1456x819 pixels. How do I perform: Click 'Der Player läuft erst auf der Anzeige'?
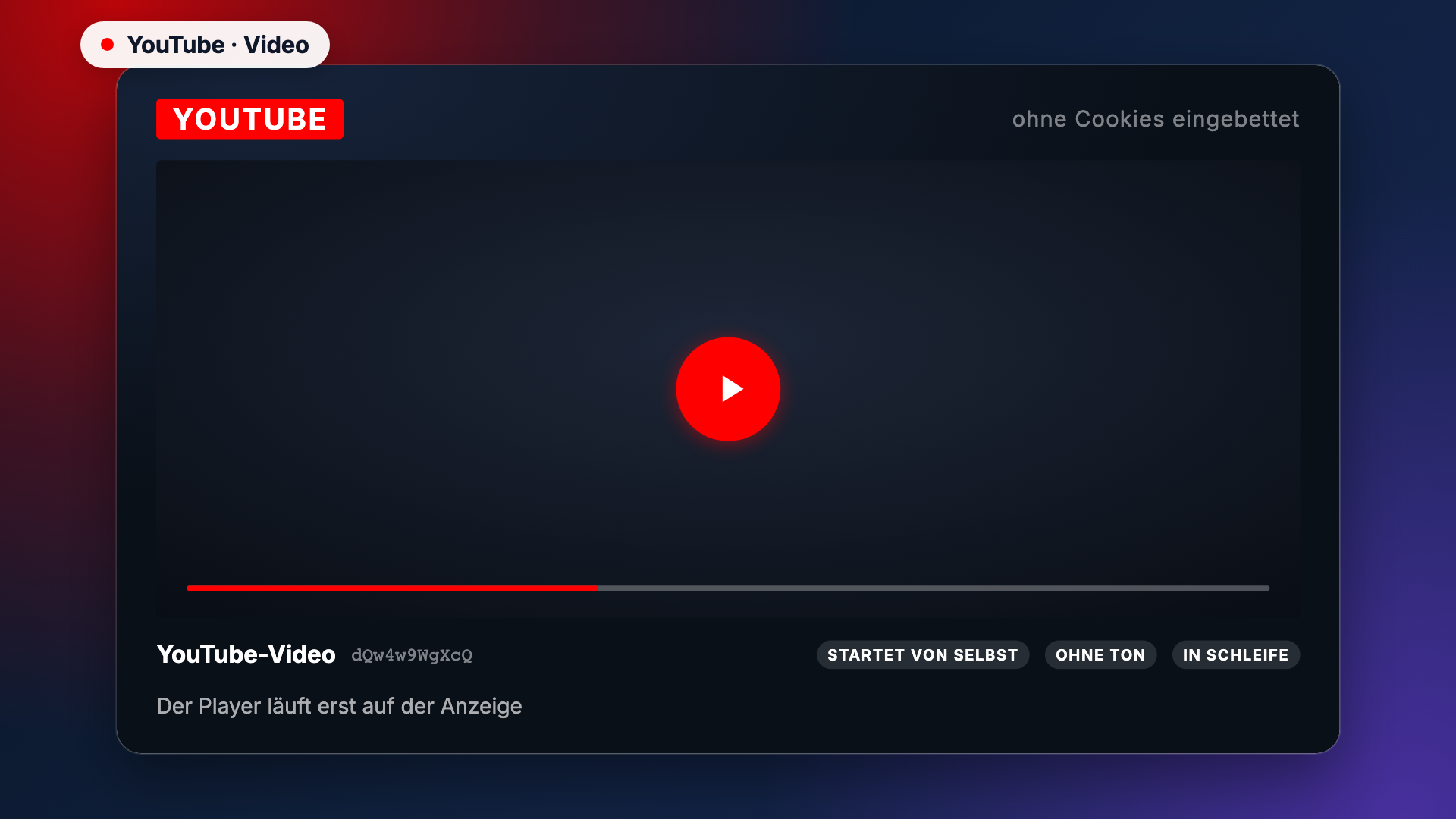[x=339, y=706]
